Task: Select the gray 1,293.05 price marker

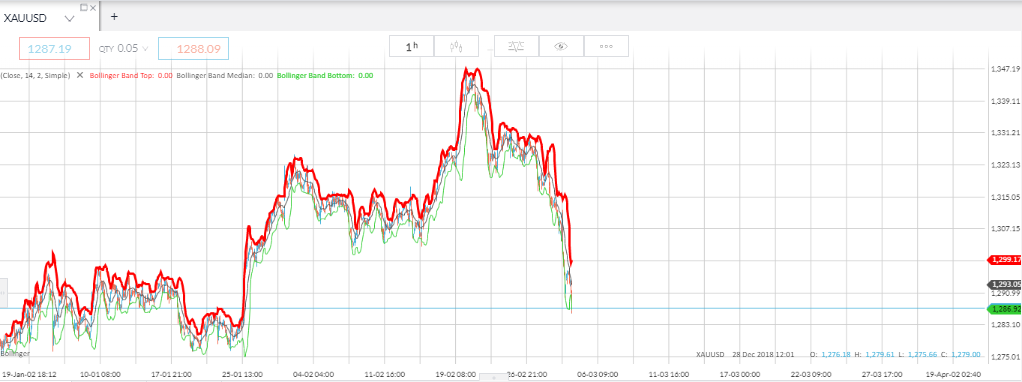Action: (x=1005, y=284)
